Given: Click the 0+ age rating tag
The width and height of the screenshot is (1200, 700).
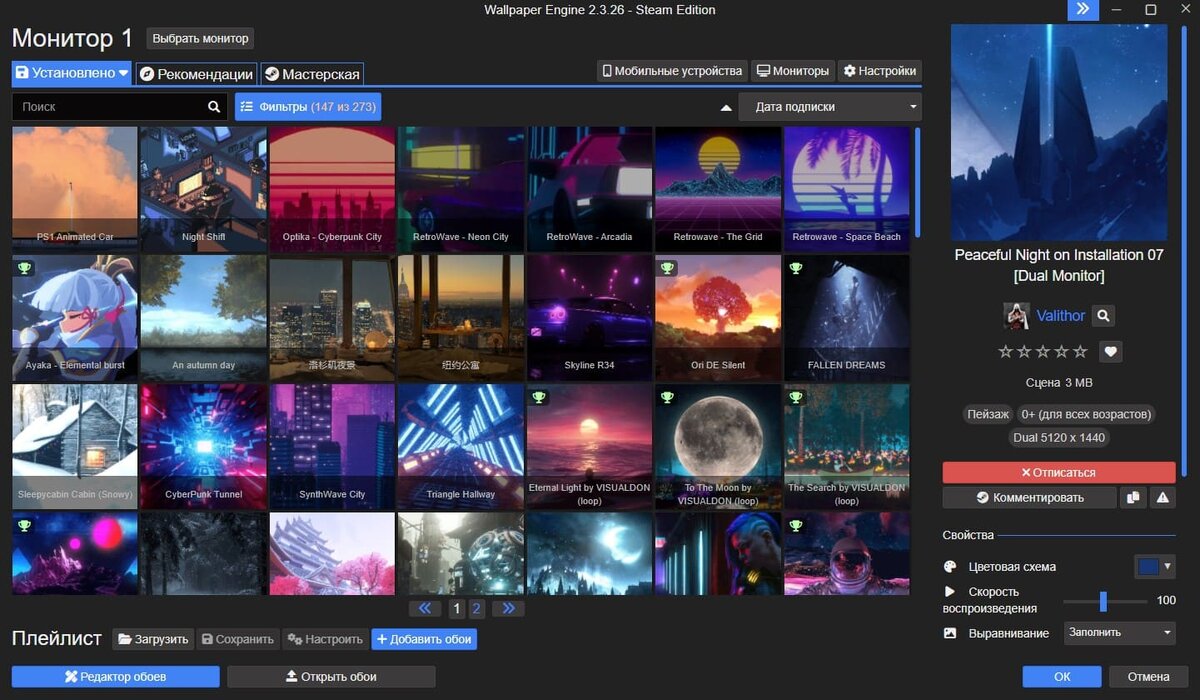Looking at the screenshot, I should [1085, 414].
